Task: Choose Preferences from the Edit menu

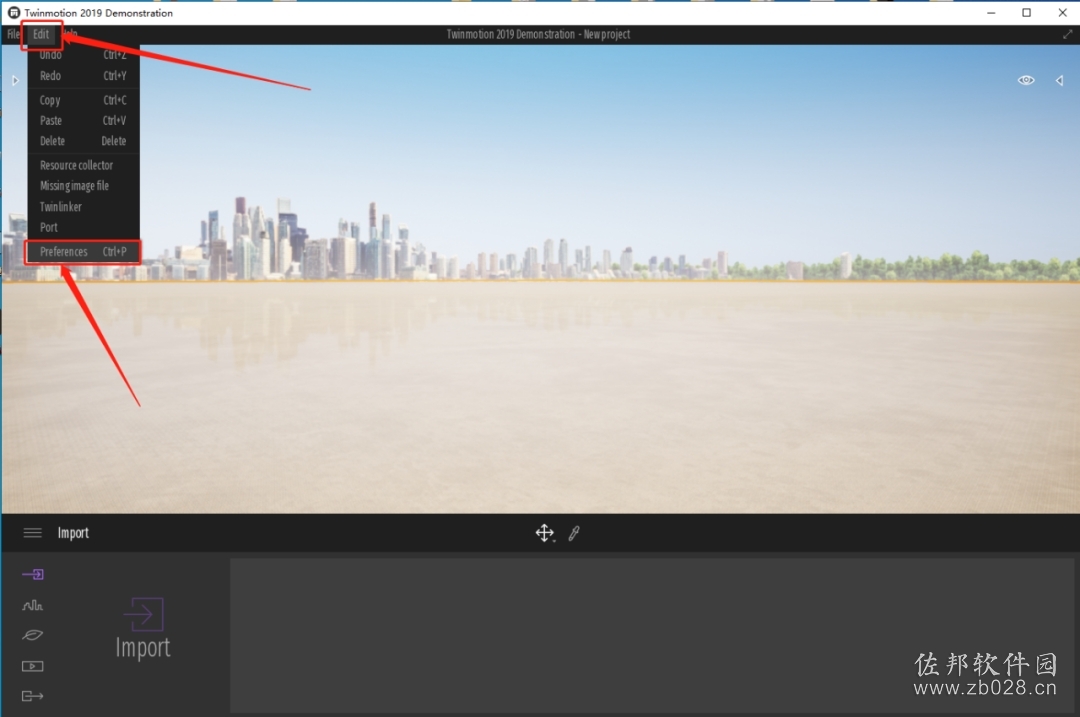Action: coord(83,251)
